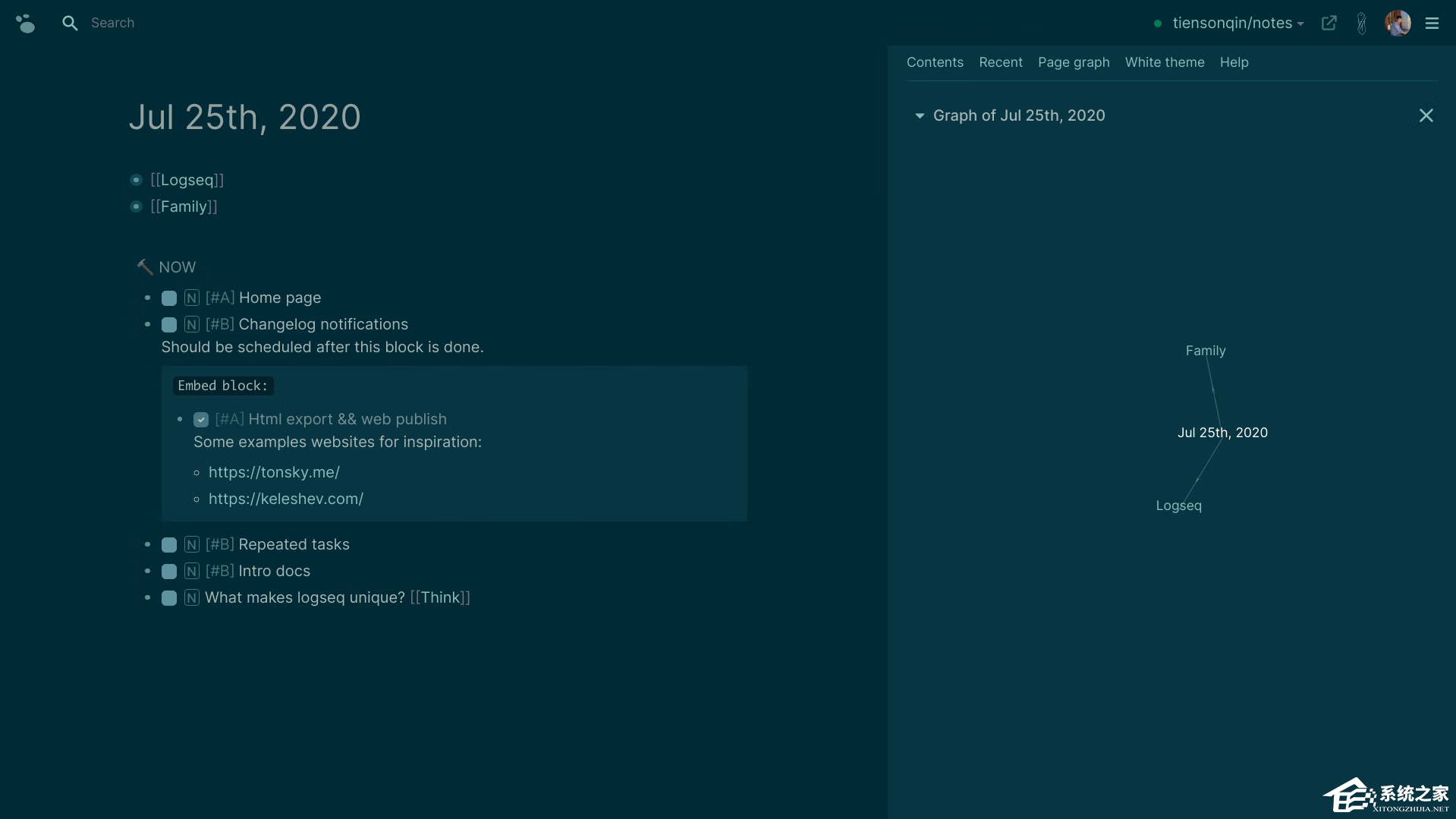
Task: Open the hamburger menu icon
Action: coord(1432,23)
